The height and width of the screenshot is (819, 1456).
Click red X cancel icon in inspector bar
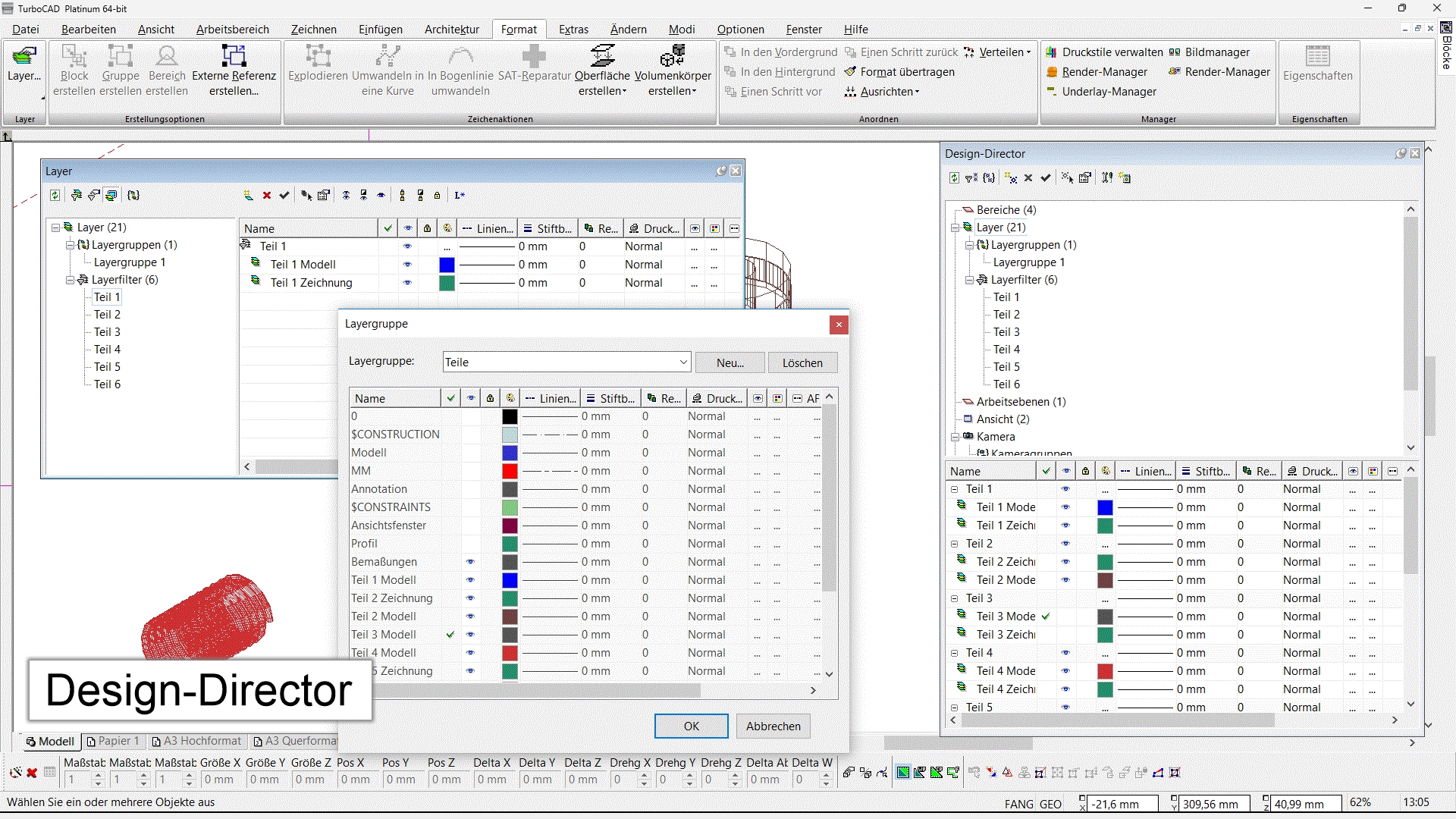pyautogui.click(x=32, y=773)
